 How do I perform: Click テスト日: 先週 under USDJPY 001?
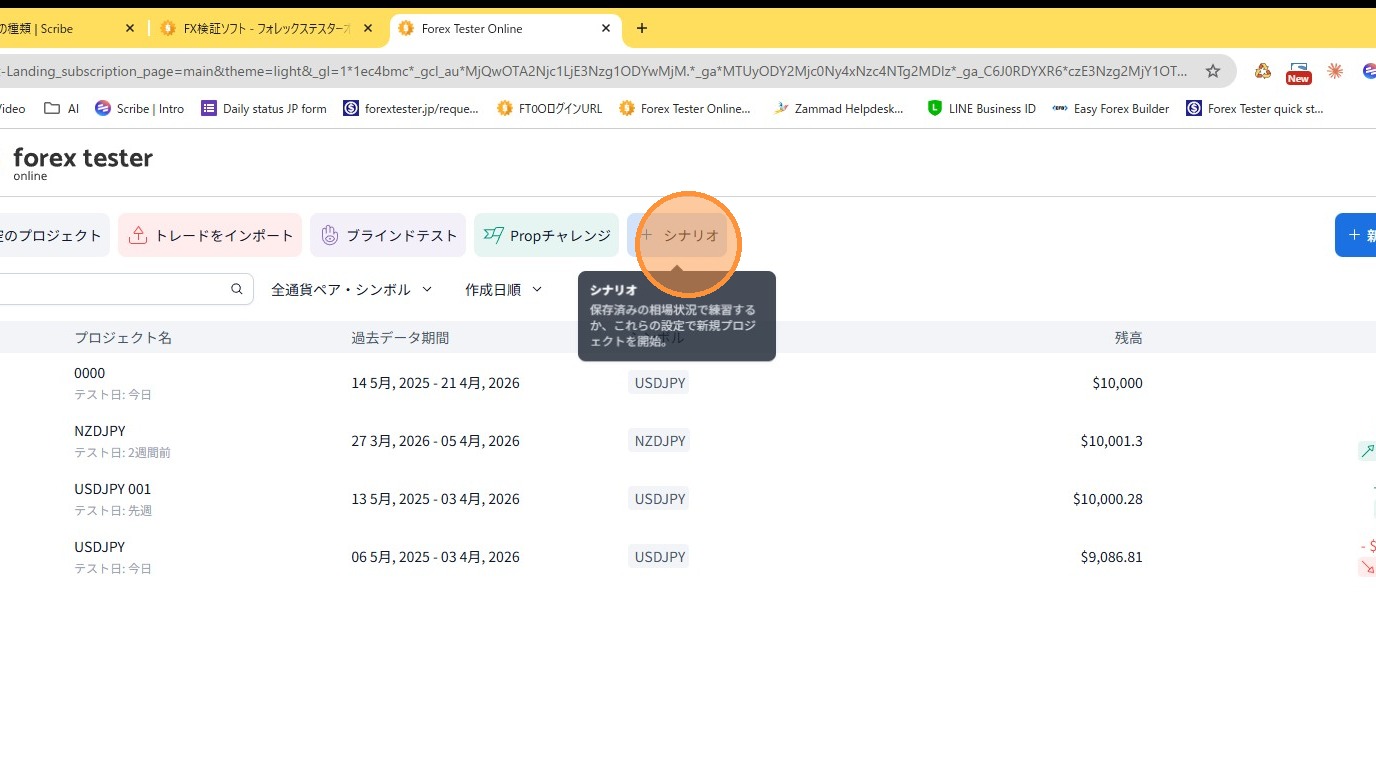(113, 511)
